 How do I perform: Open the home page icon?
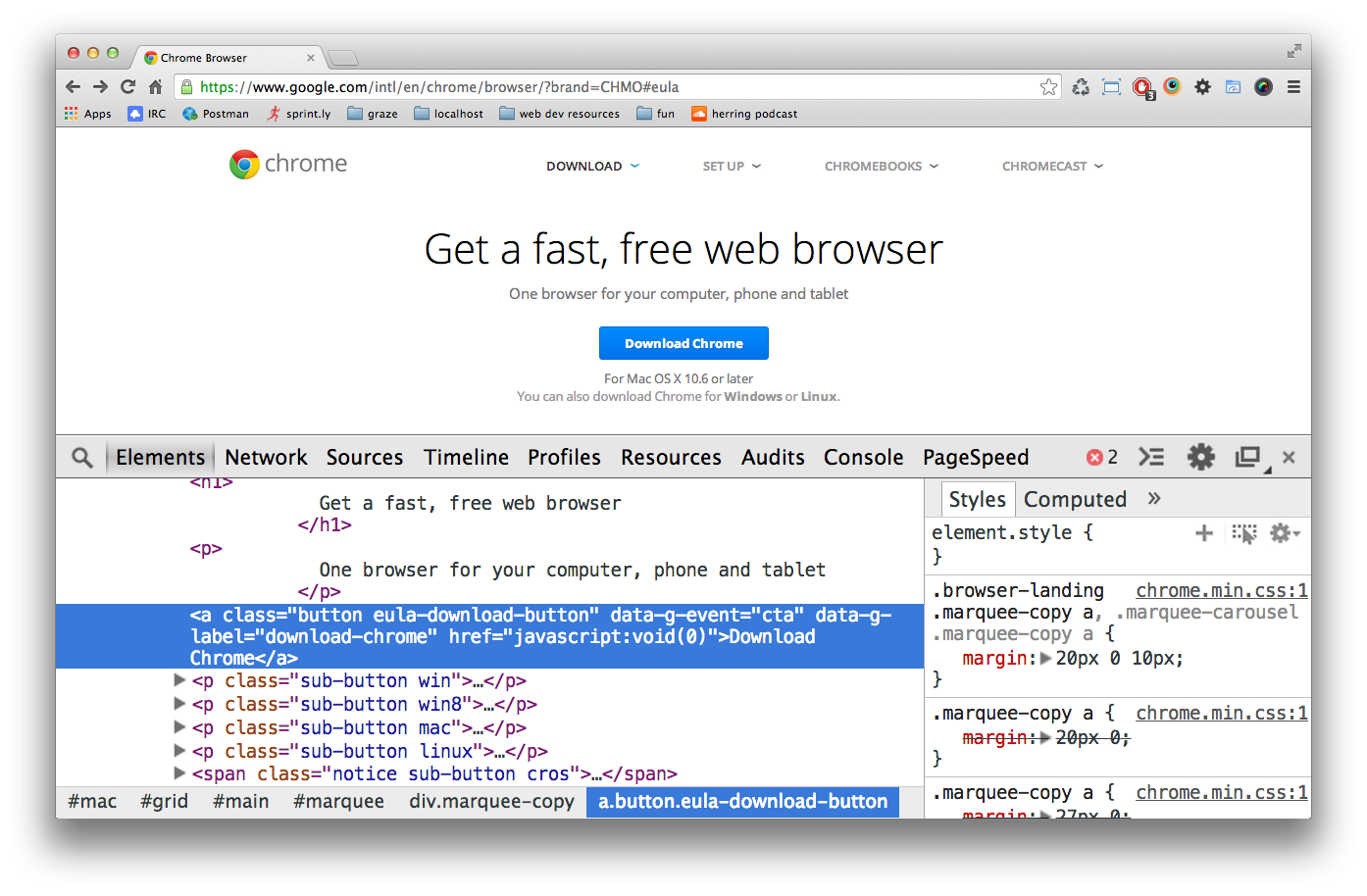pos(155,87)
